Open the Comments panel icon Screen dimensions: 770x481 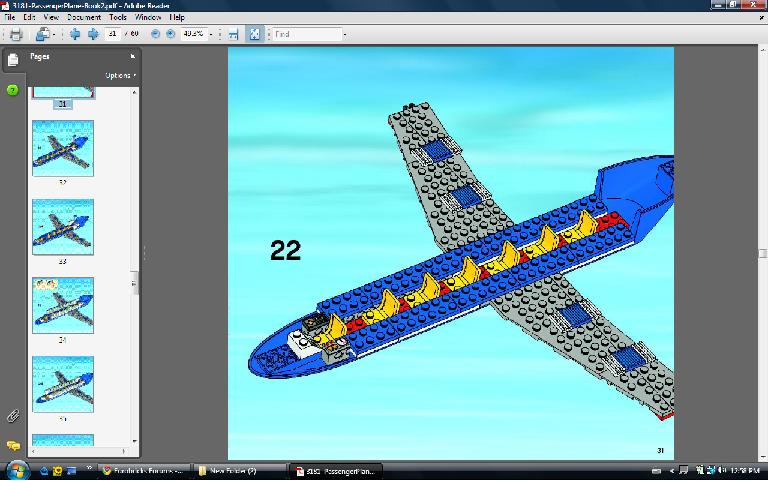coord(13,445)
